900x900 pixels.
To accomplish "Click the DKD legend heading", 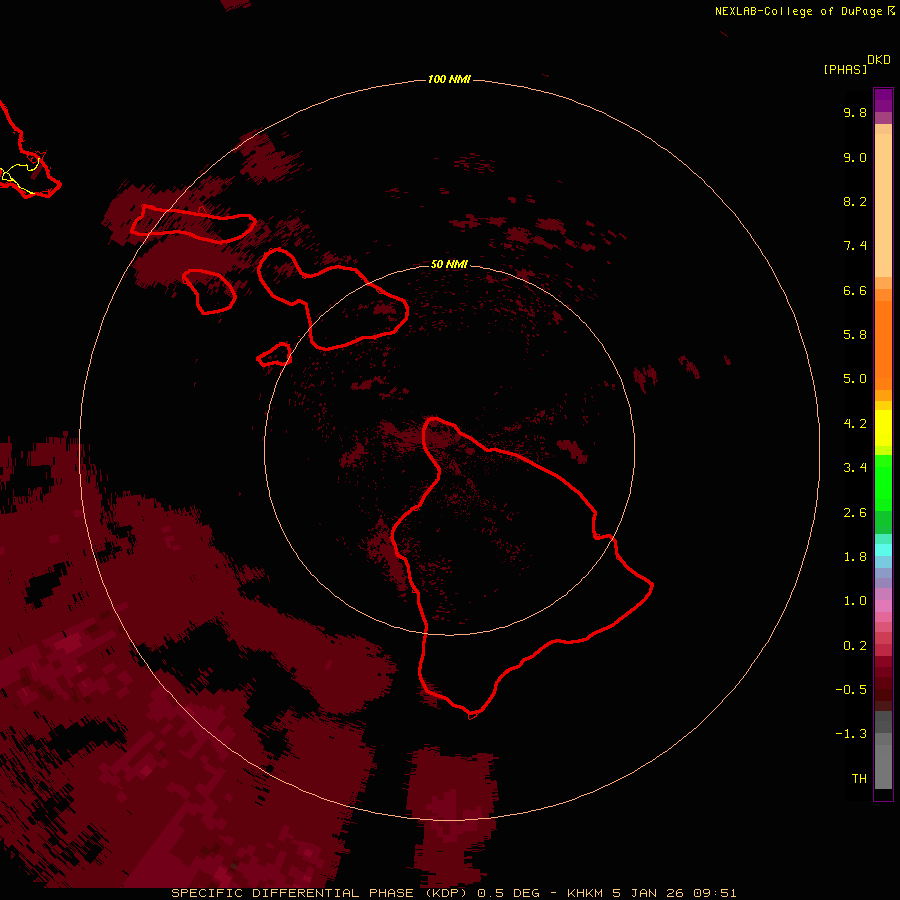I will (x=878, y=60).
